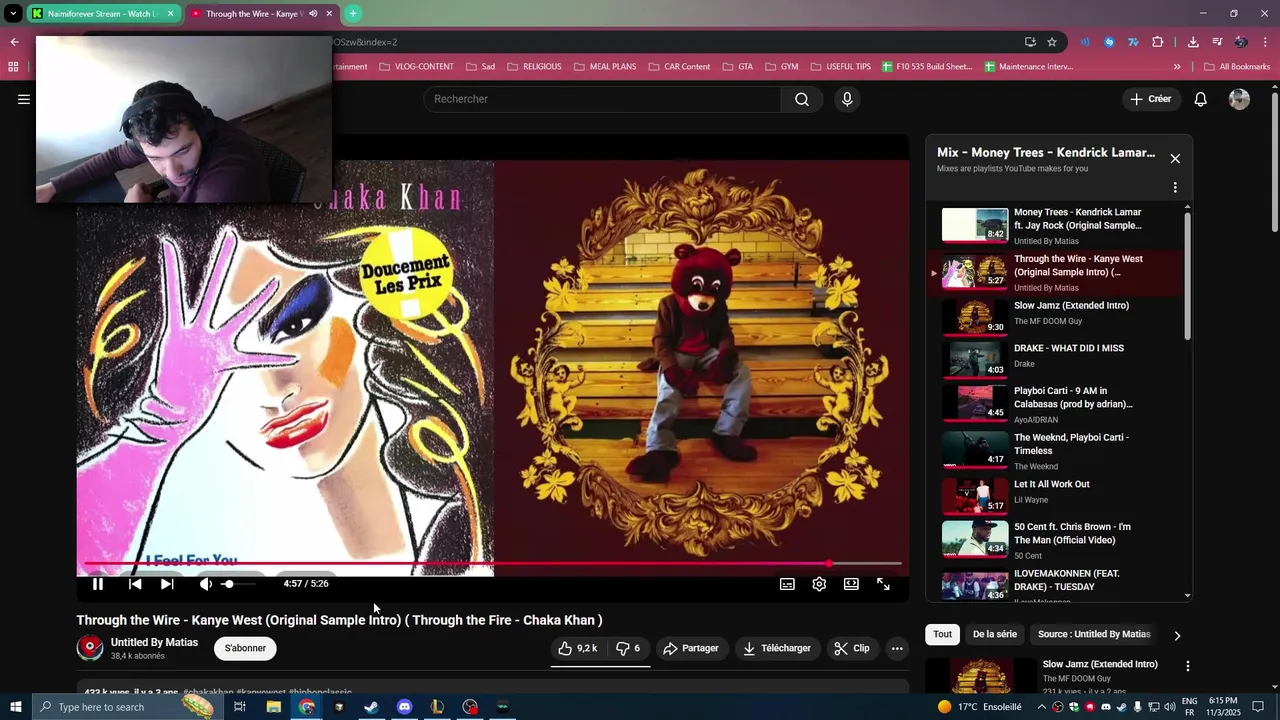
Task: Close the Mix playlist panel
Action: pos(1175,158)
